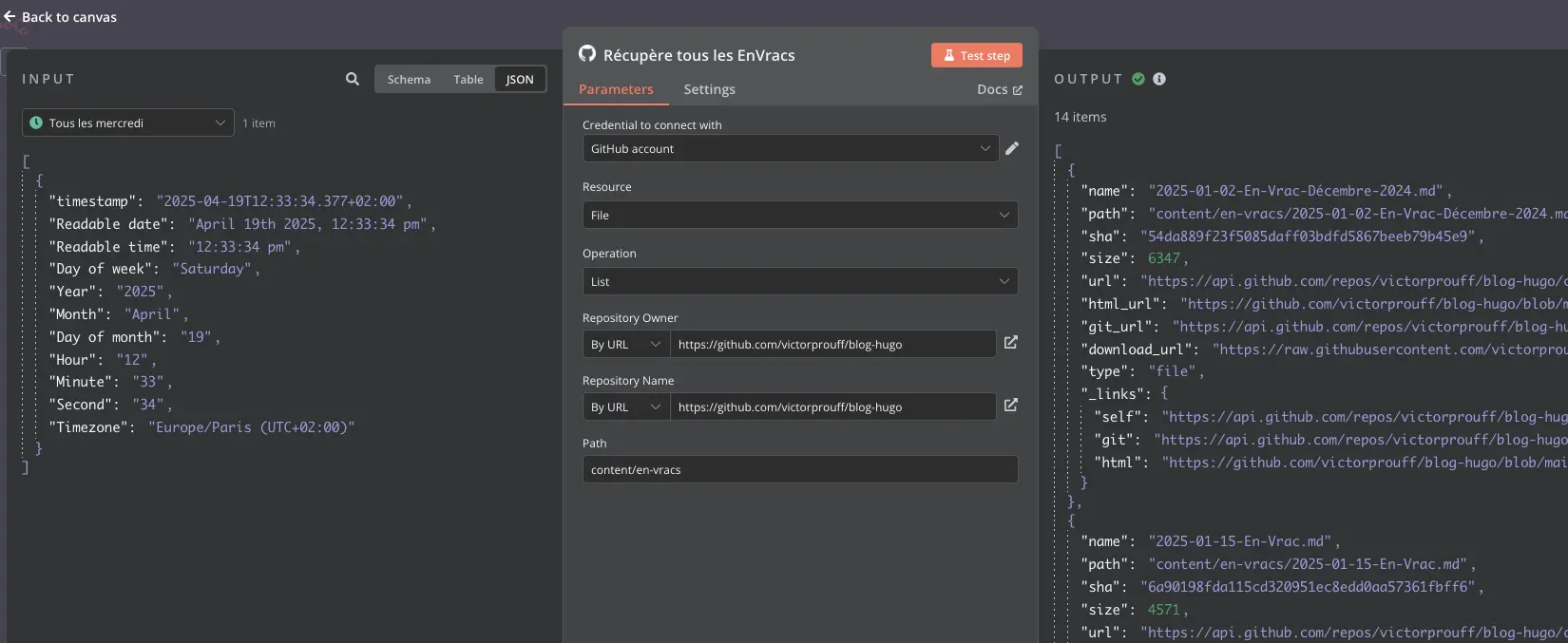Select the JSON input view
Image resolution: width=1568 pixels, height=643 pixels.
(520, 79)
